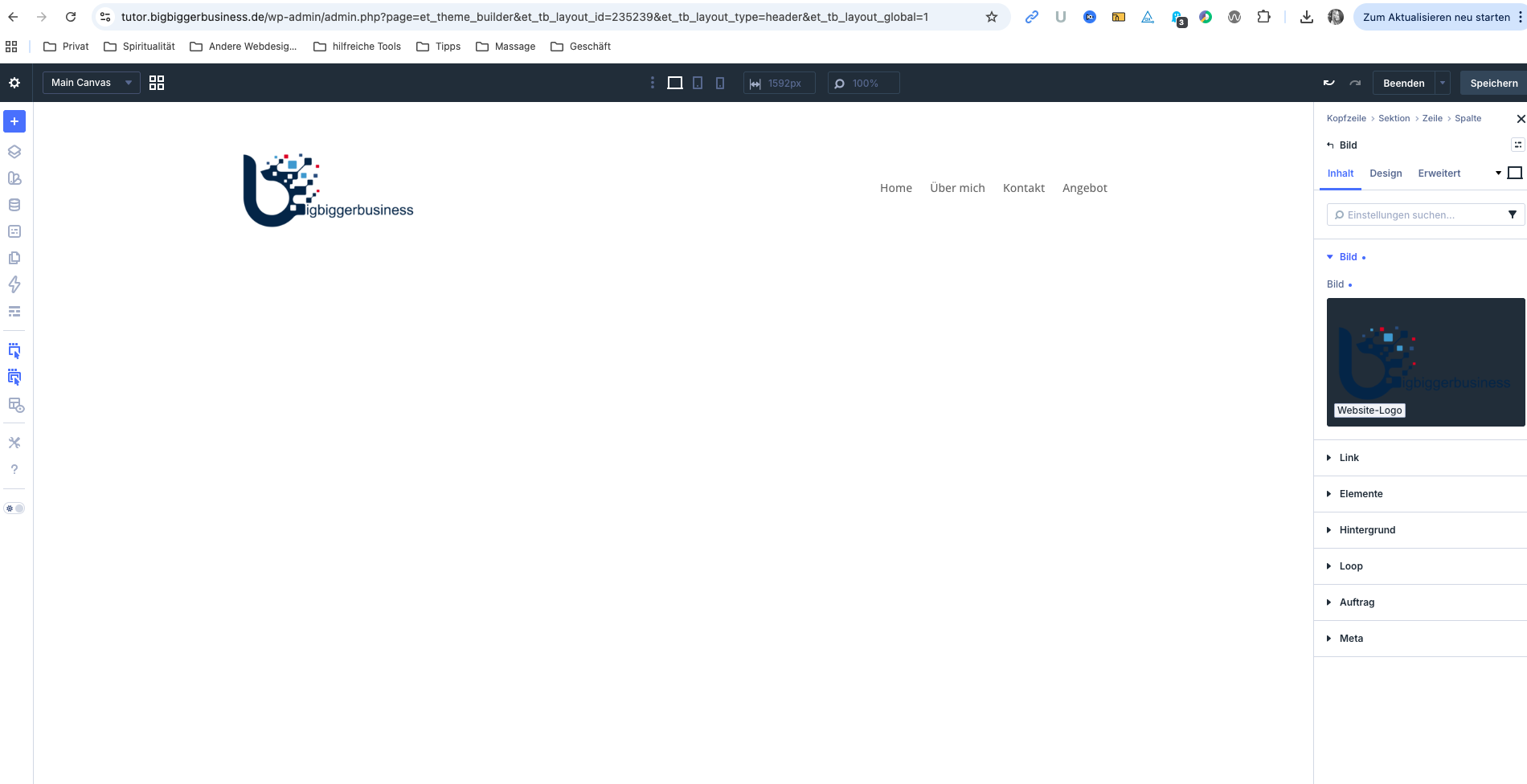Click the browser back arrow
This screenshot has width=1527, height=784.
point(13,17)
